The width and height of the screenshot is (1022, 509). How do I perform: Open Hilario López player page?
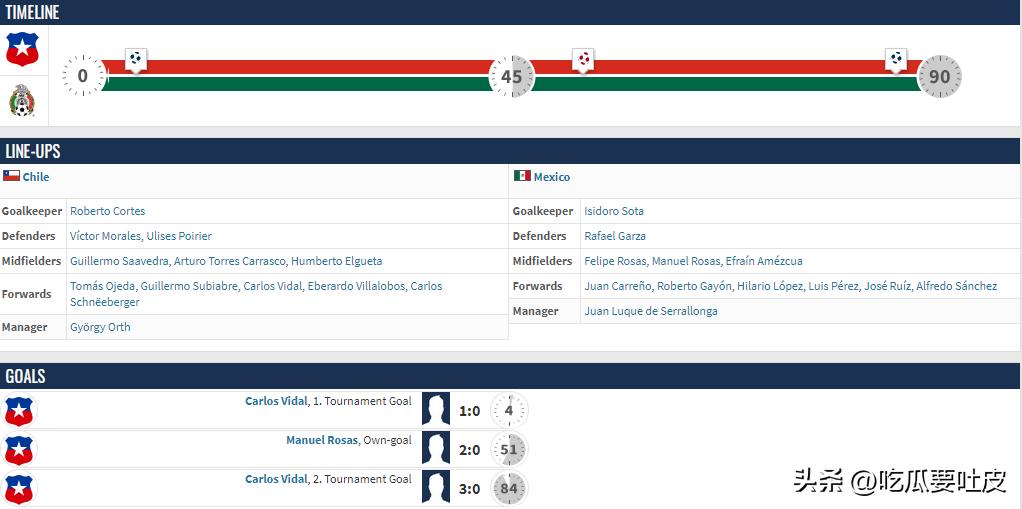tap(770, 285)
